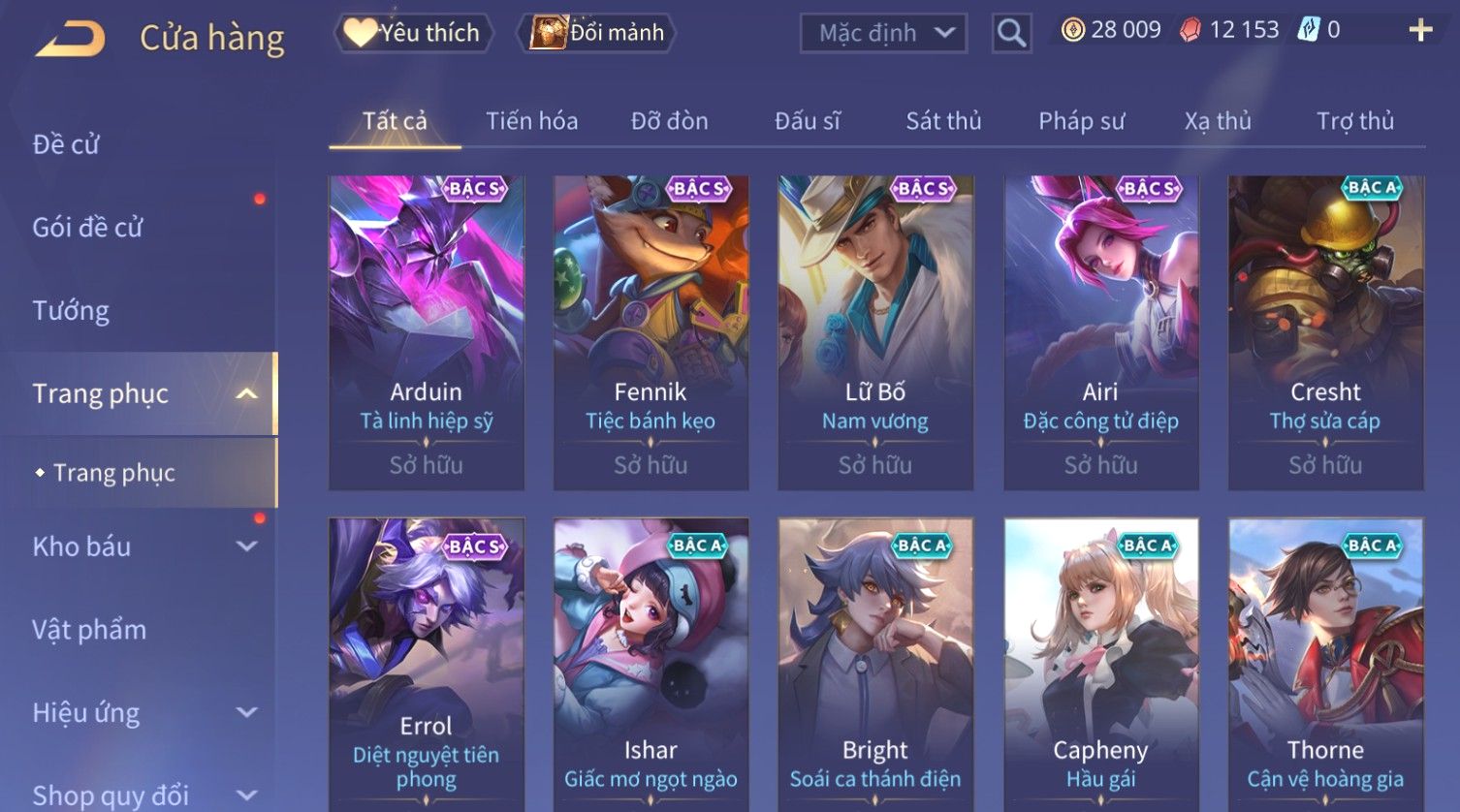Tap the plus icon to add currency

click(x=1420, y=31)
